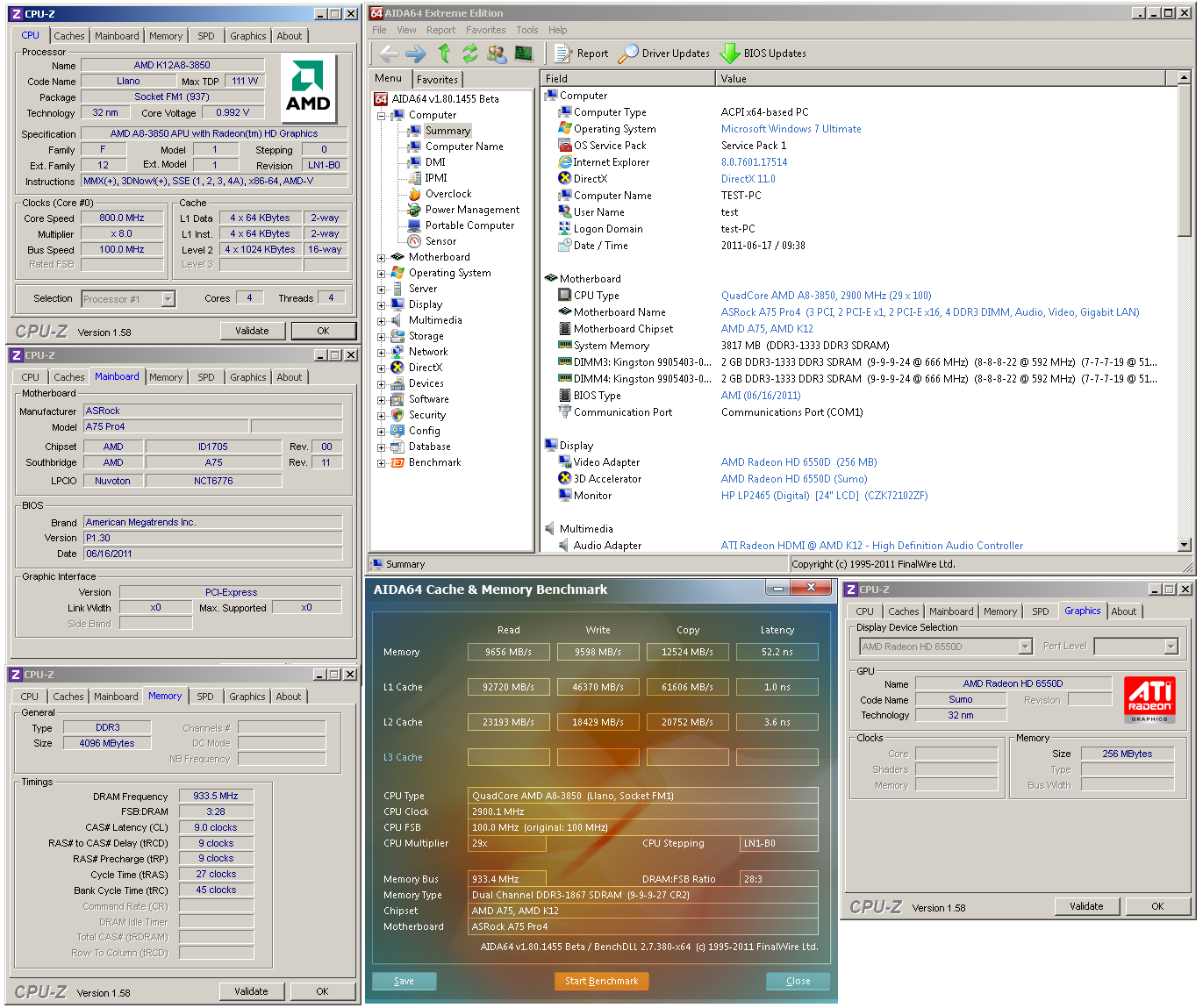
Task: Click the Storage icon in the tree
Action: (397, 336)
